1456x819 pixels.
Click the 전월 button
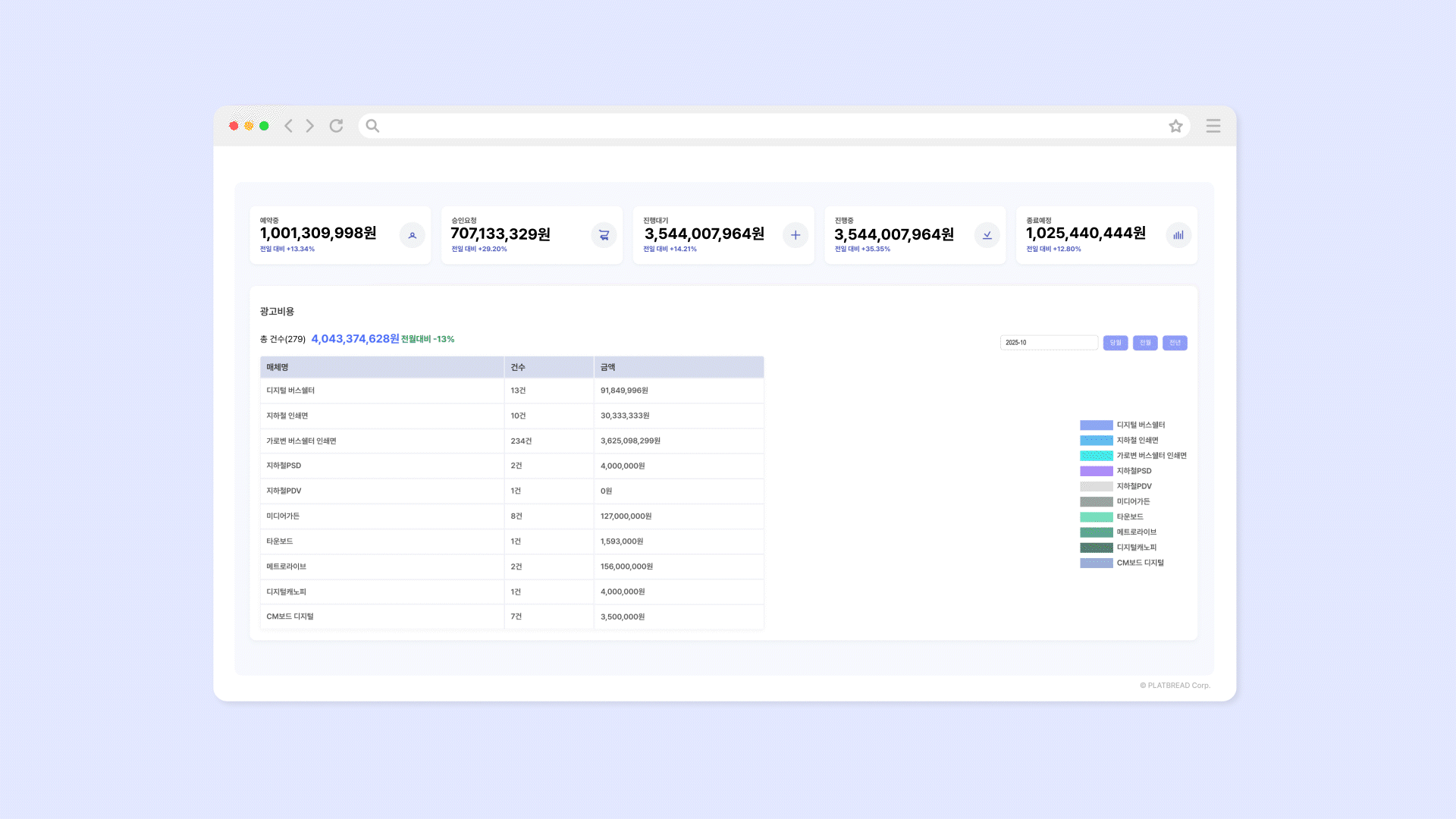point(1145,343)
